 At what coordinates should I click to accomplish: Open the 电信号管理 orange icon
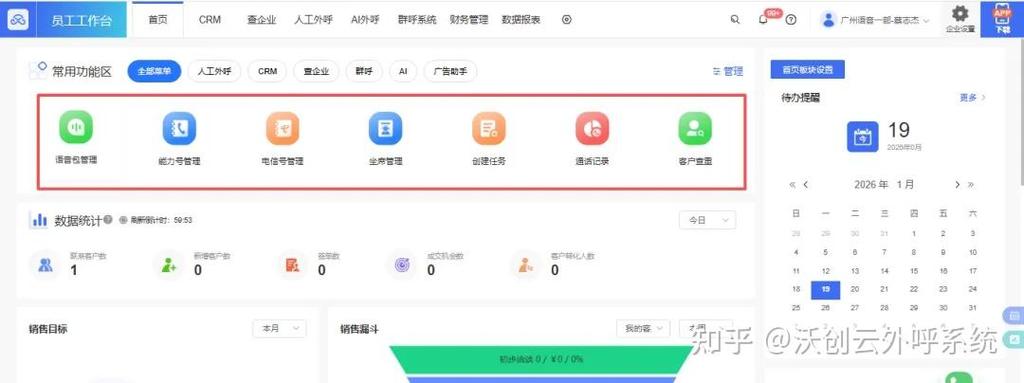(x=282, y=128)
